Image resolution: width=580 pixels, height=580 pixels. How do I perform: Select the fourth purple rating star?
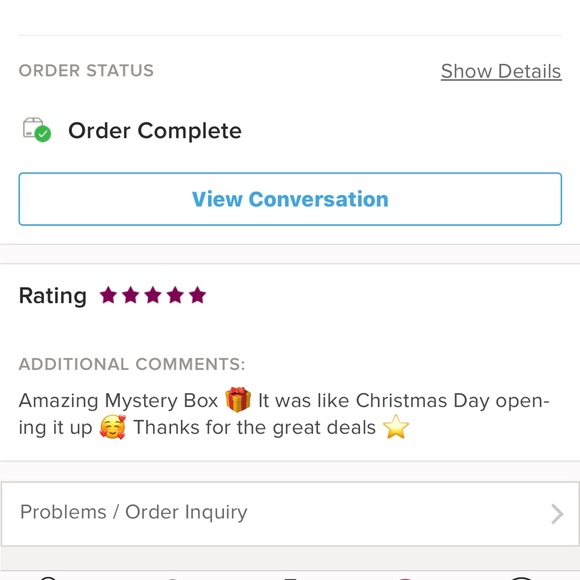tap(175, 295)
